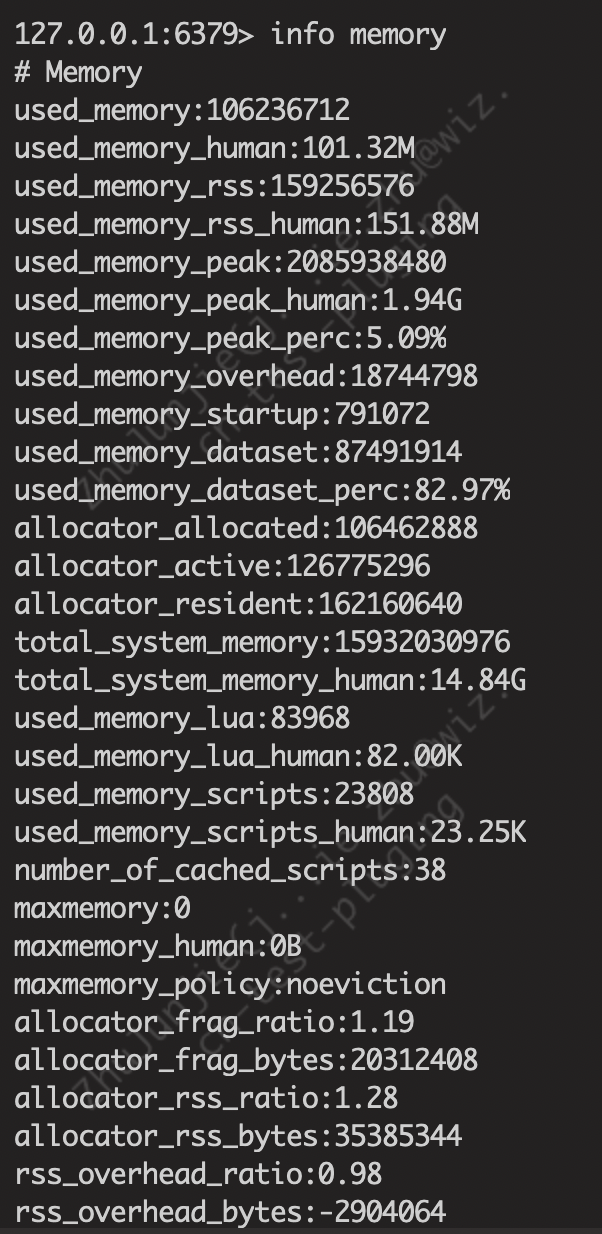The image size is (602, 1234).
Task: Select the maxmemory_policy:noeviction line
Action: tap(230, 985)
